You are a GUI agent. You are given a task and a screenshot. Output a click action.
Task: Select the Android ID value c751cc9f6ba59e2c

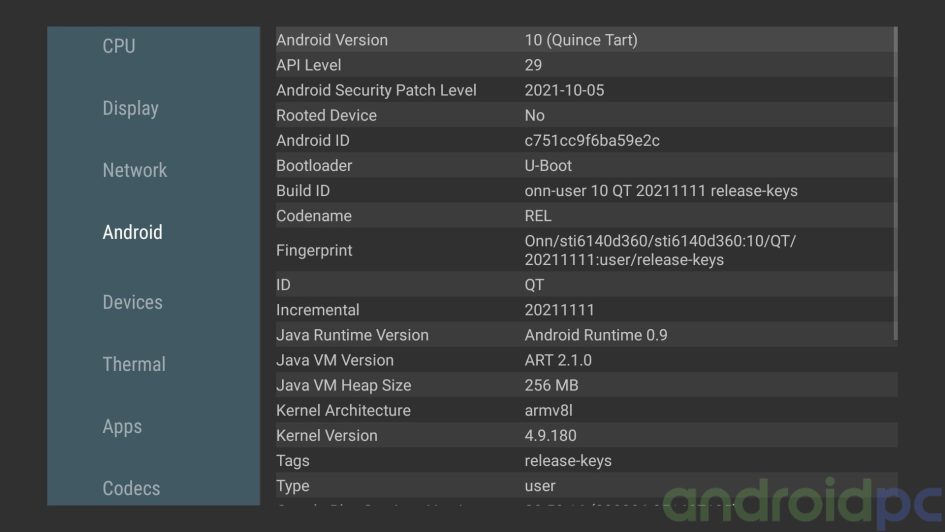(592, 140)
